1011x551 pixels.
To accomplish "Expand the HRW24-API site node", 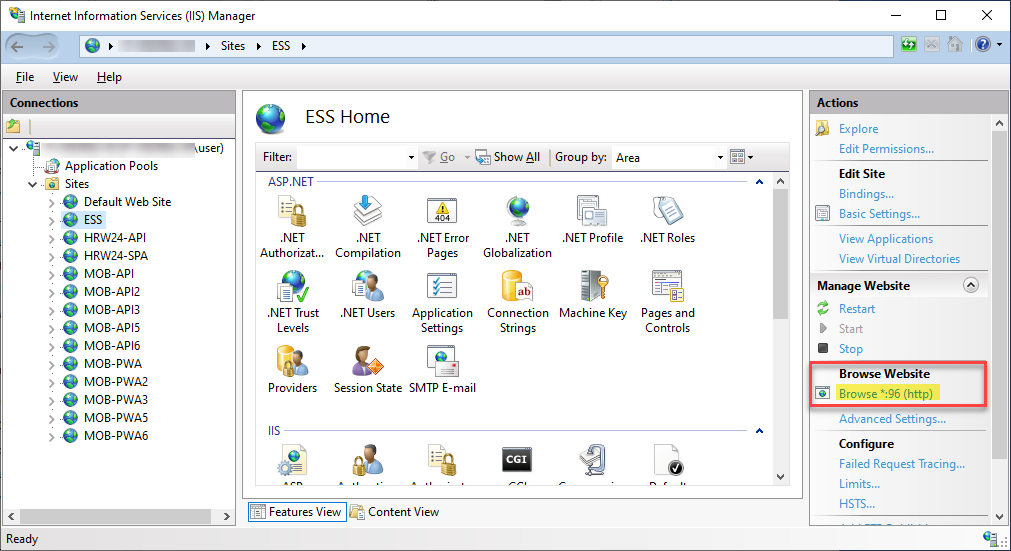I will [52, 238].
